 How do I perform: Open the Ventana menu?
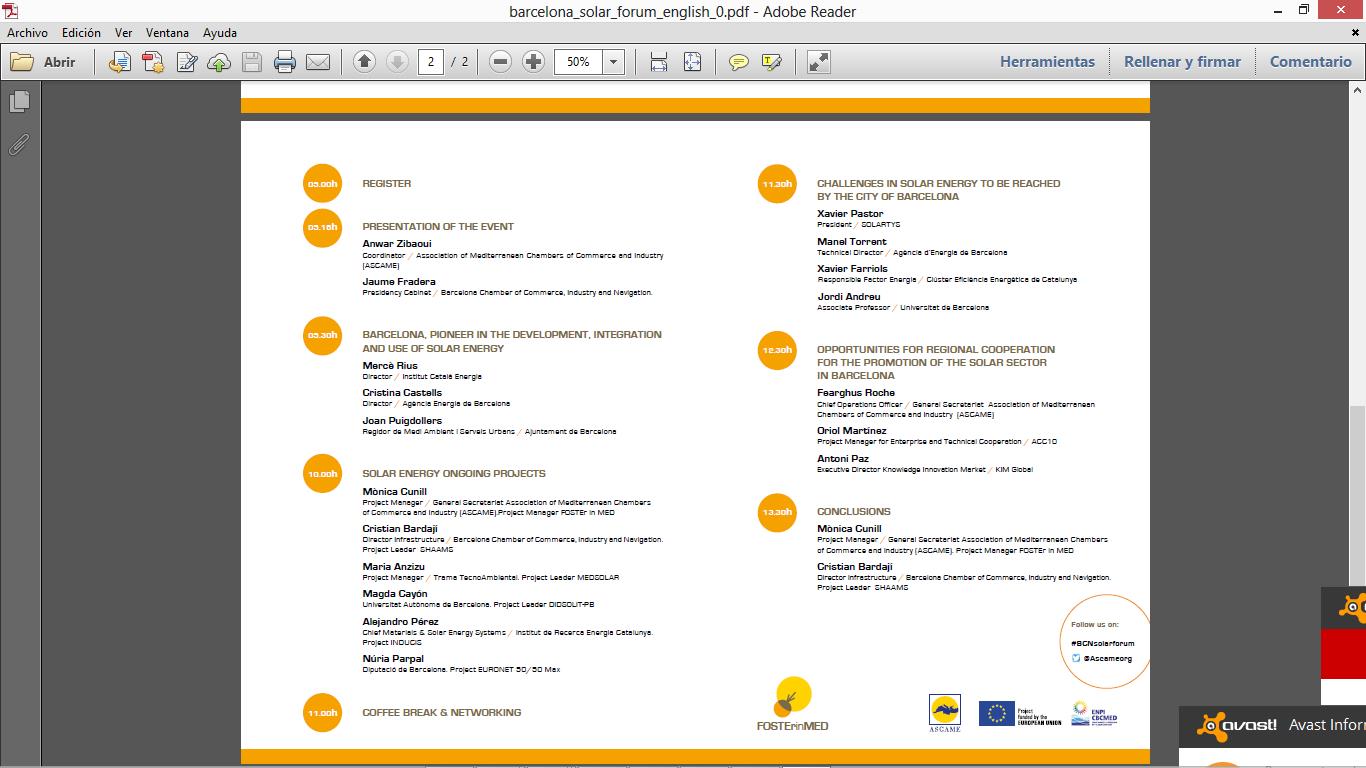pyautogui.click(x=167, y=33)
